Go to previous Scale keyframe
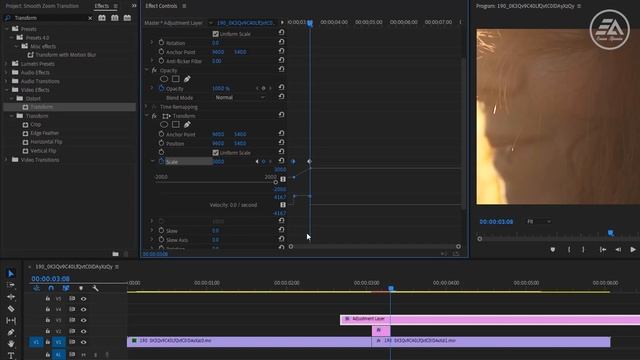 click(x=257, y=162)
